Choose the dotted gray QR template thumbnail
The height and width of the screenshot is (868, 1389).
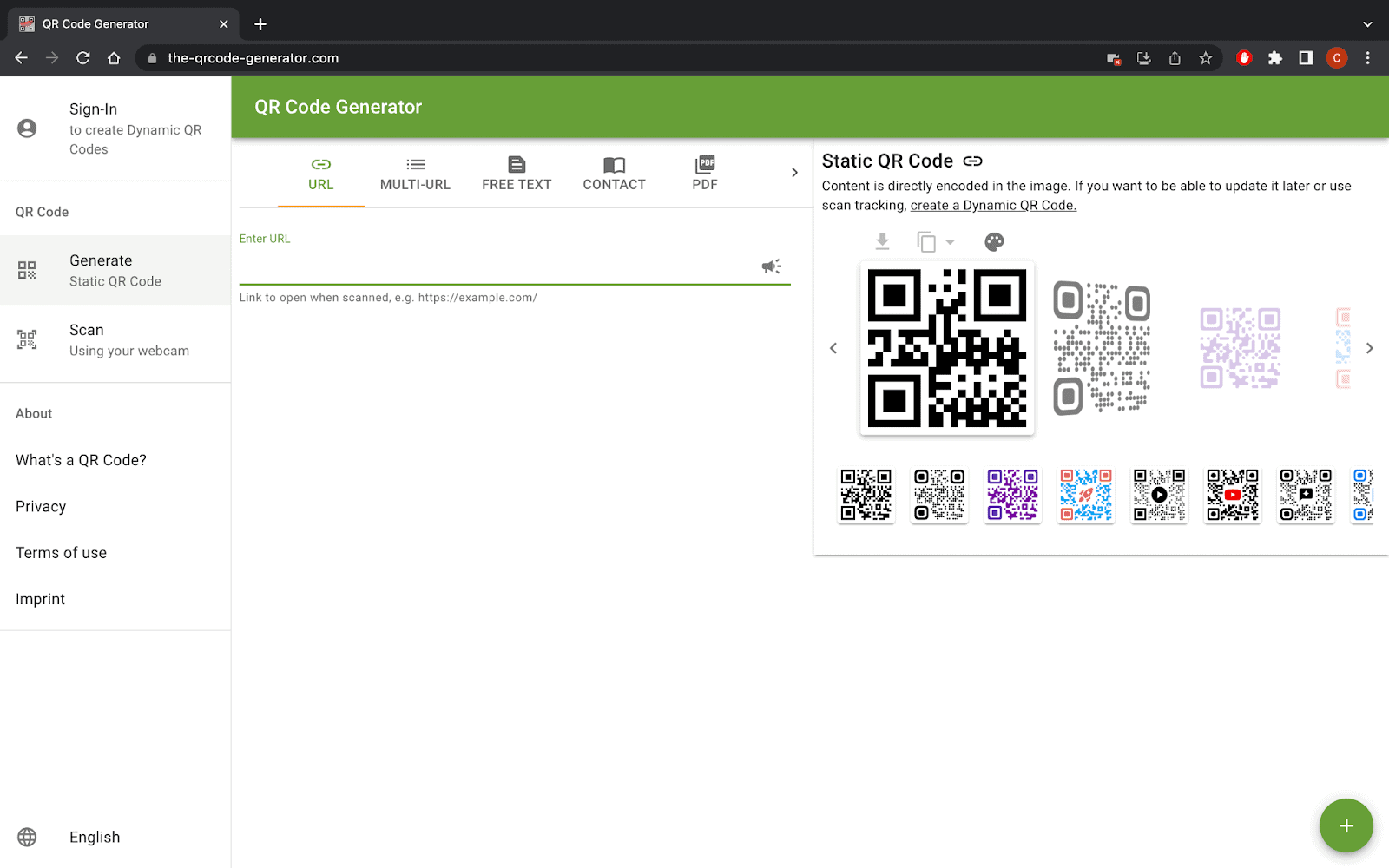[x=939, y=495]
